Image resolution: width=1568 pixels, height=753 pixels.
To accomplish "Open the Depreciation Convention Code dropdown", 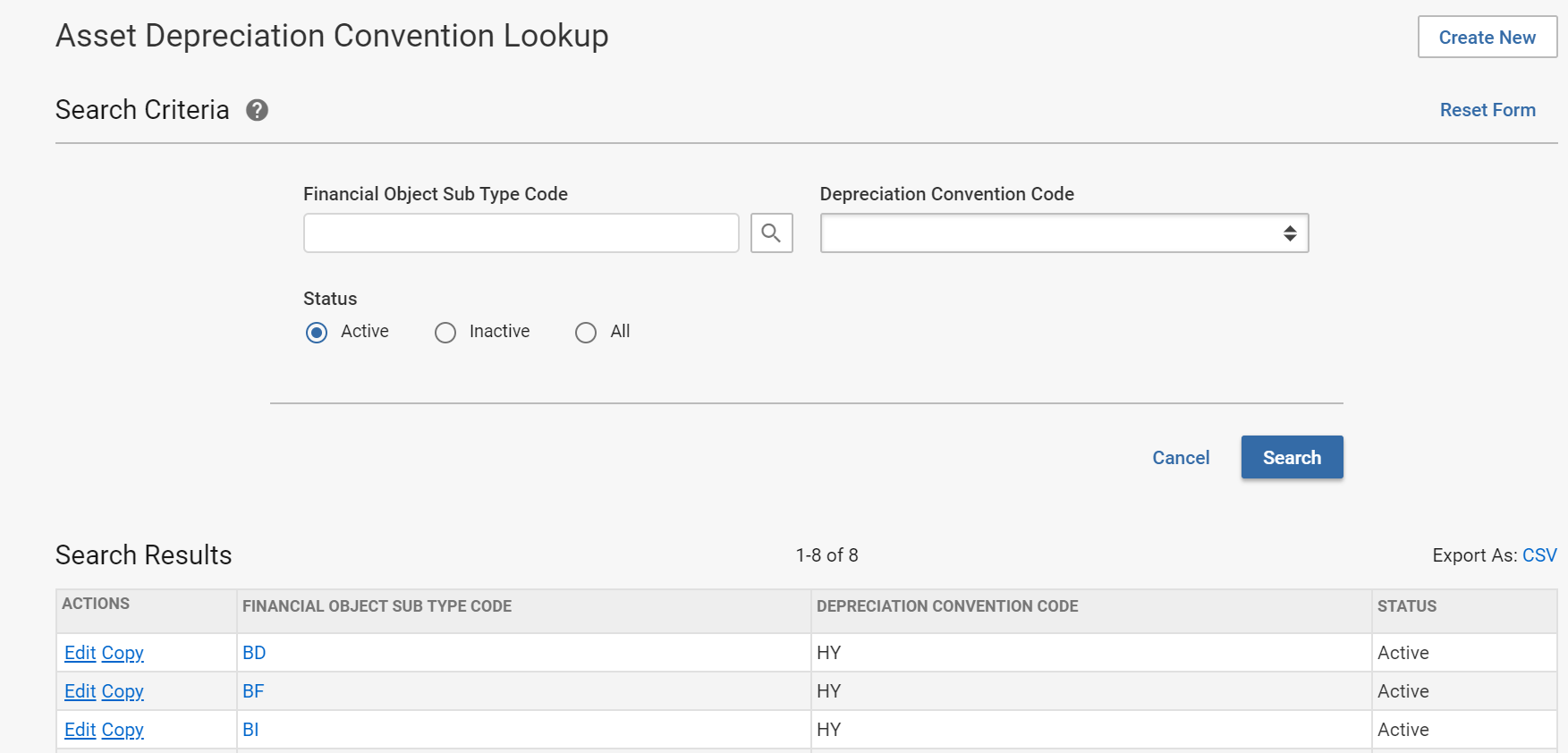I will pos(1064,233).
